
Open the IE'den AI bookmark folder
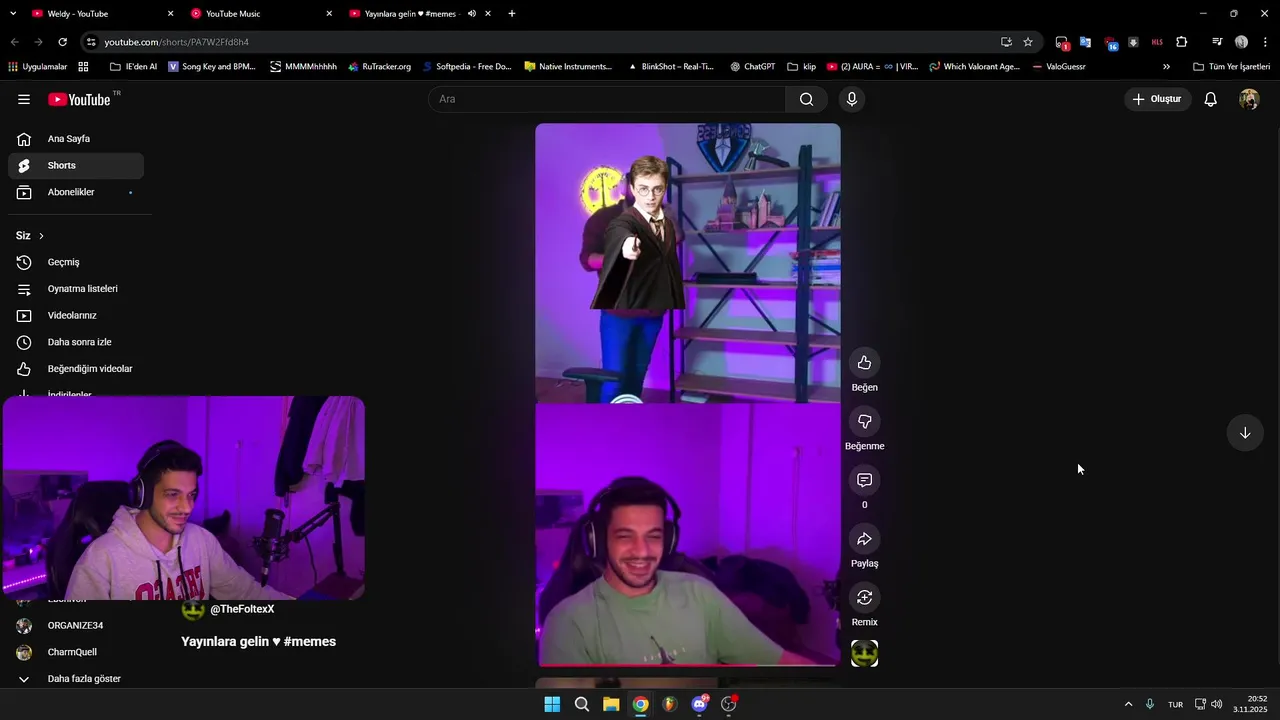click(x=133, y=67)
